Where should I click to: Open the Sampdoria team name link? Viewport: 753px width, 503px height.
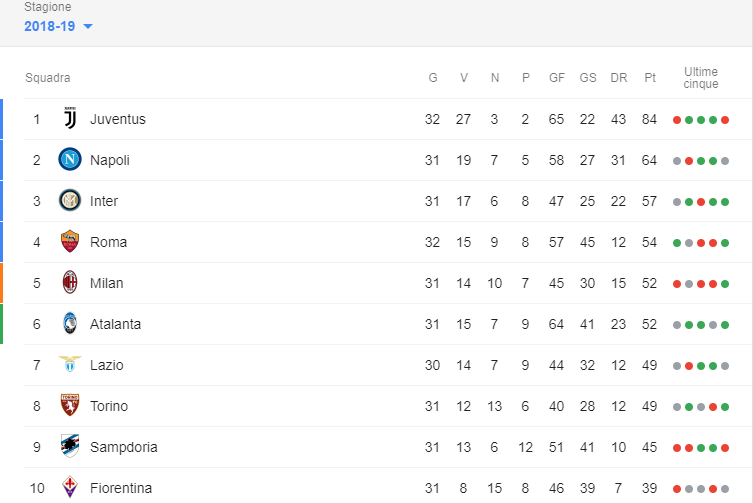pos(123,447)
